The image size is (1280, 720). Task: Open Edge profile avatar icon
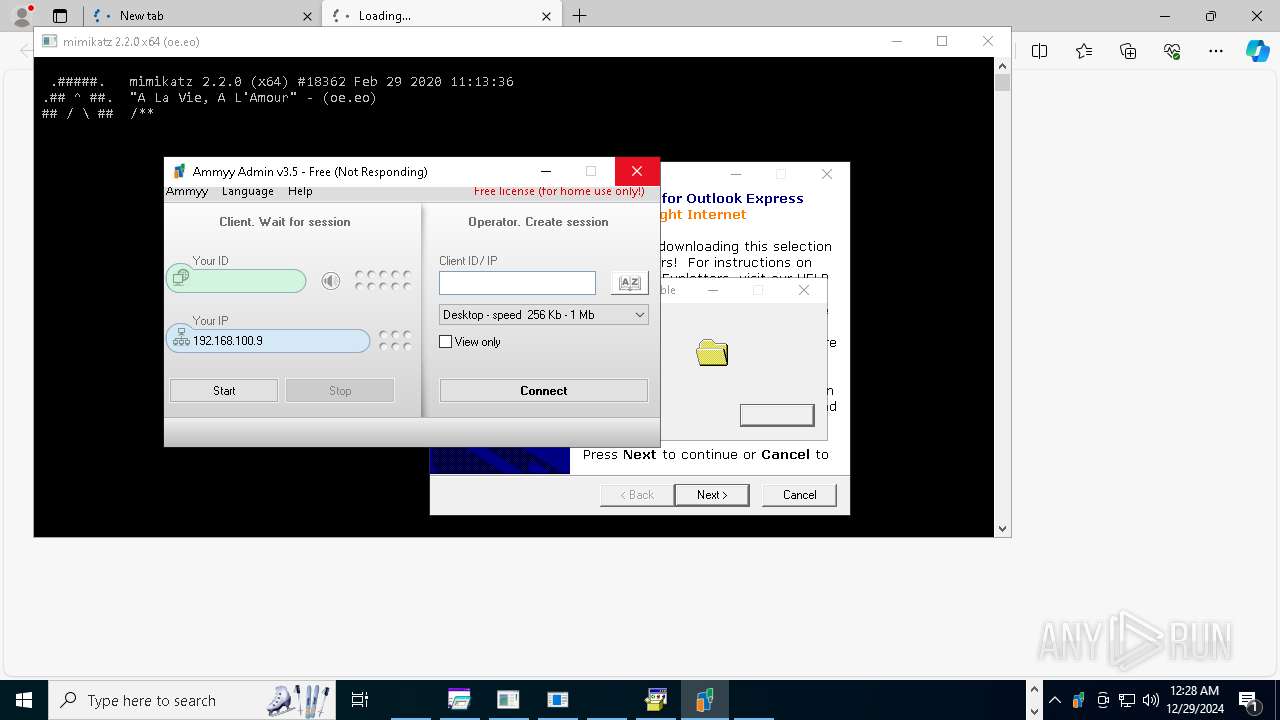click(x=21, y=15)
